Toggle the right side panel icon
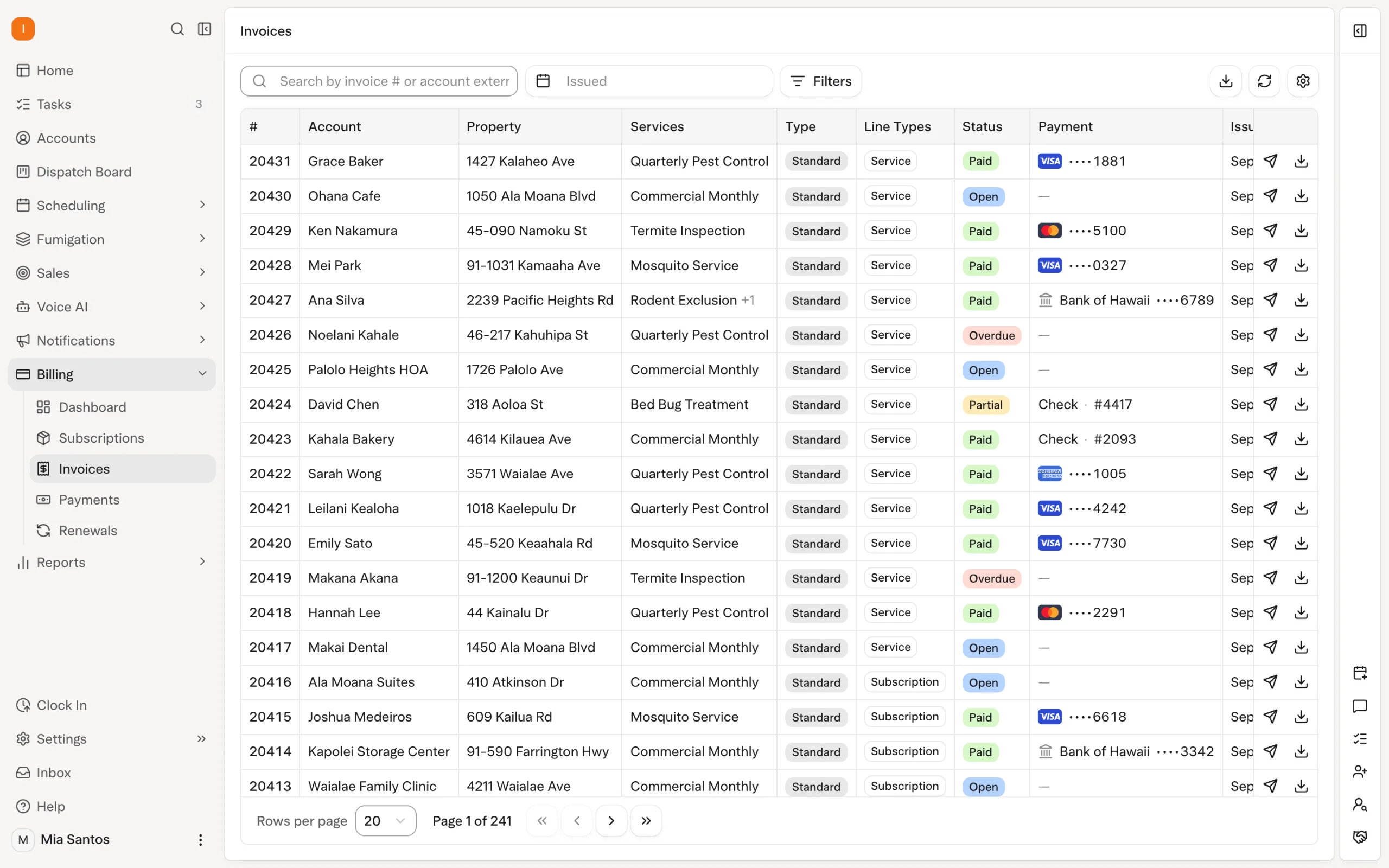The height and width of the screenshot is (868, 1389). (x=1360, y=31)
